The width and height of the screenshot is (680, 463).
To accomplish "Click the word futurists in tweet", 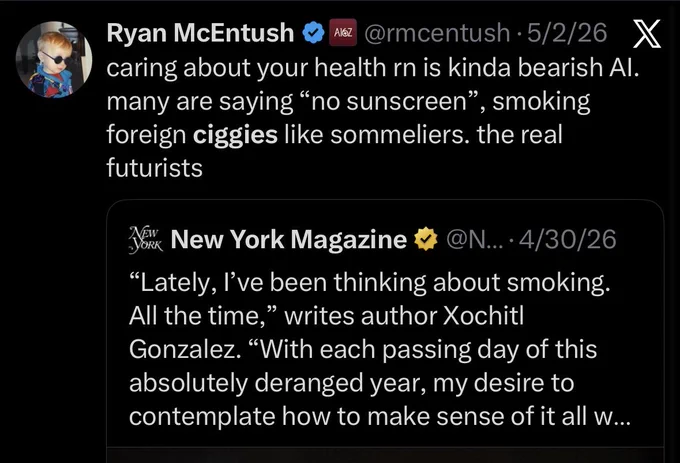I will (x=155, y=168).
